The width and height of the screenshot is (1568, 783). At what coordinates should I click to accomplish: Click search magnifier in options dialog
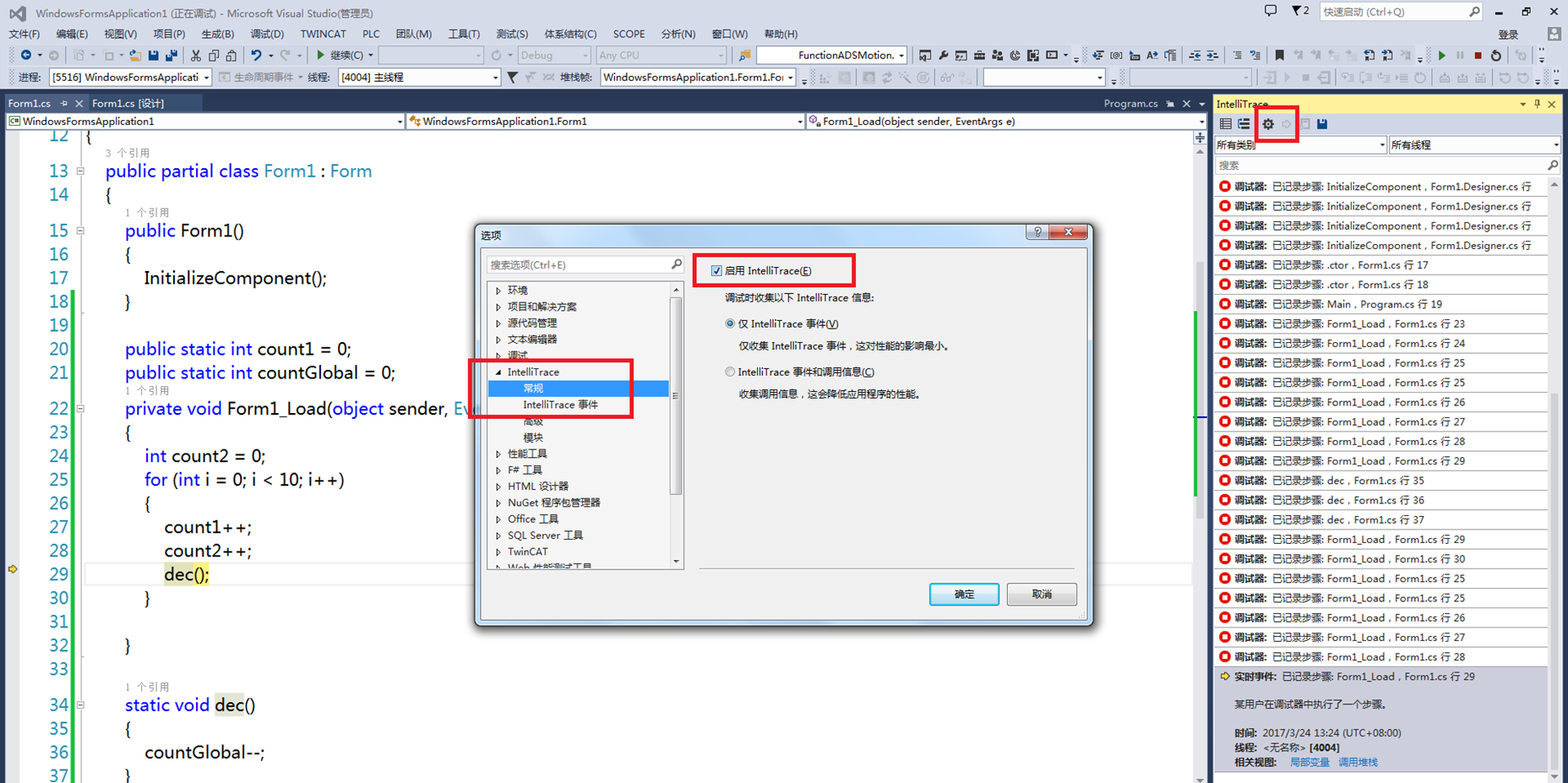676,264
